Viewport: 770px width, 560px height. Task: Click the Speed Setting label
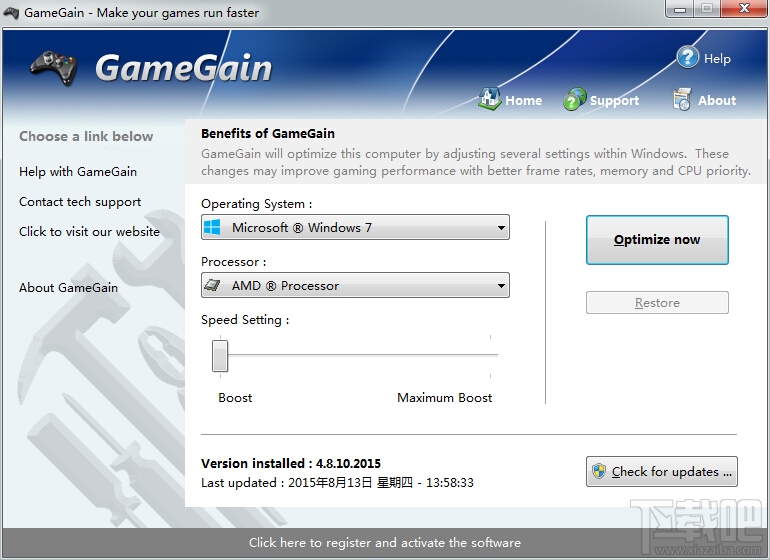(245, 320)
